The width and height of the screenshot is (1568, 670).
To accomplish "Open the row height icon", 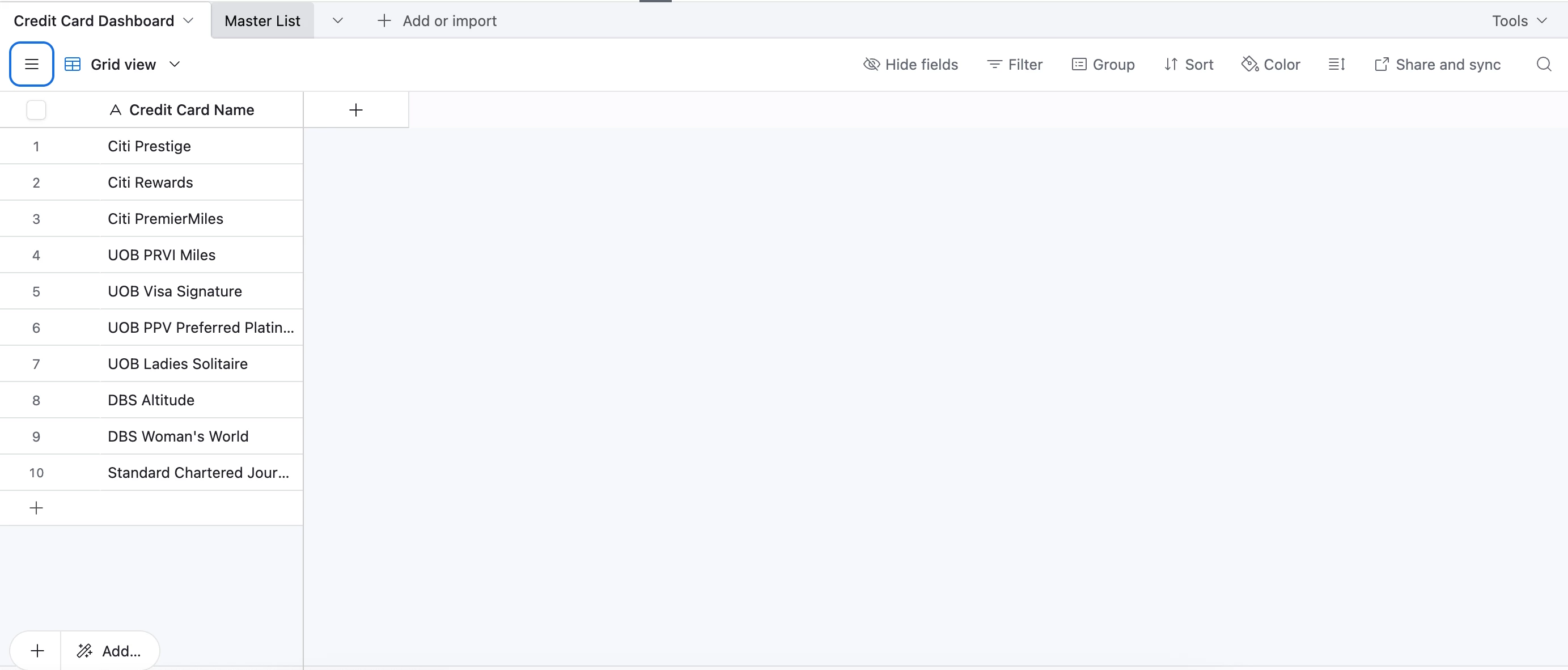I will 1336,64.
